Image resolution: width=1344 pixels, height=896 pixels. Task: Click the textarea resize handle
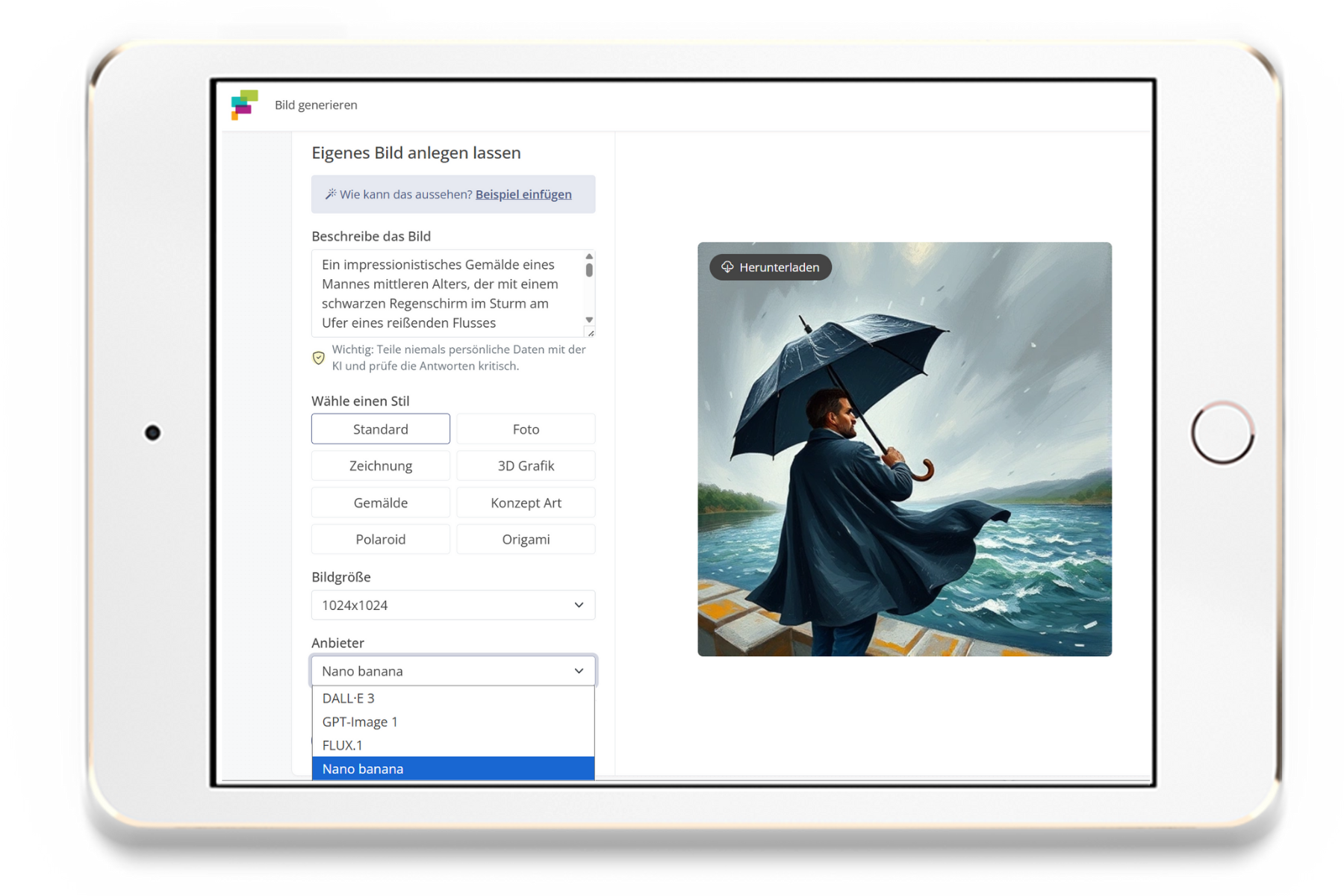(590, 332)
